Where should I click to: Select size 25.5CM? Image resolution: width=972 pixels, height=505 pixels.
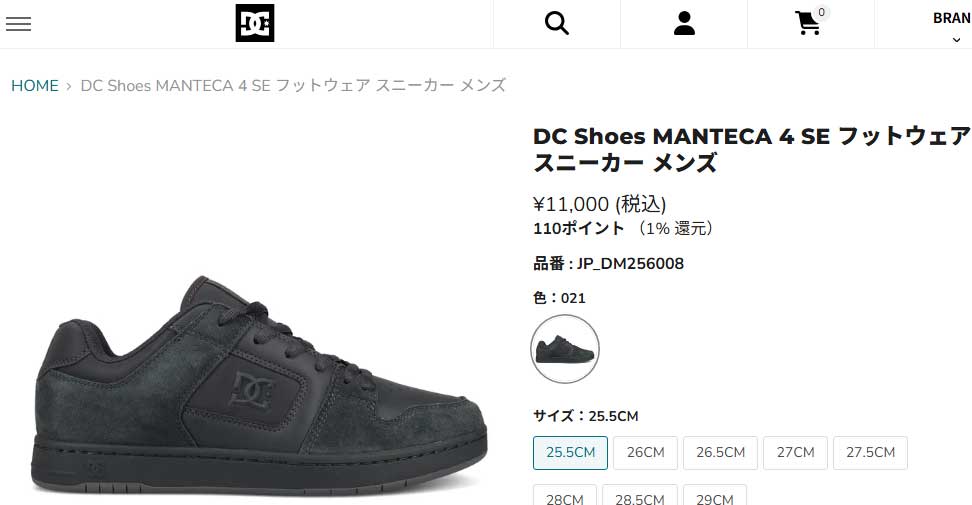click(570, 452)
